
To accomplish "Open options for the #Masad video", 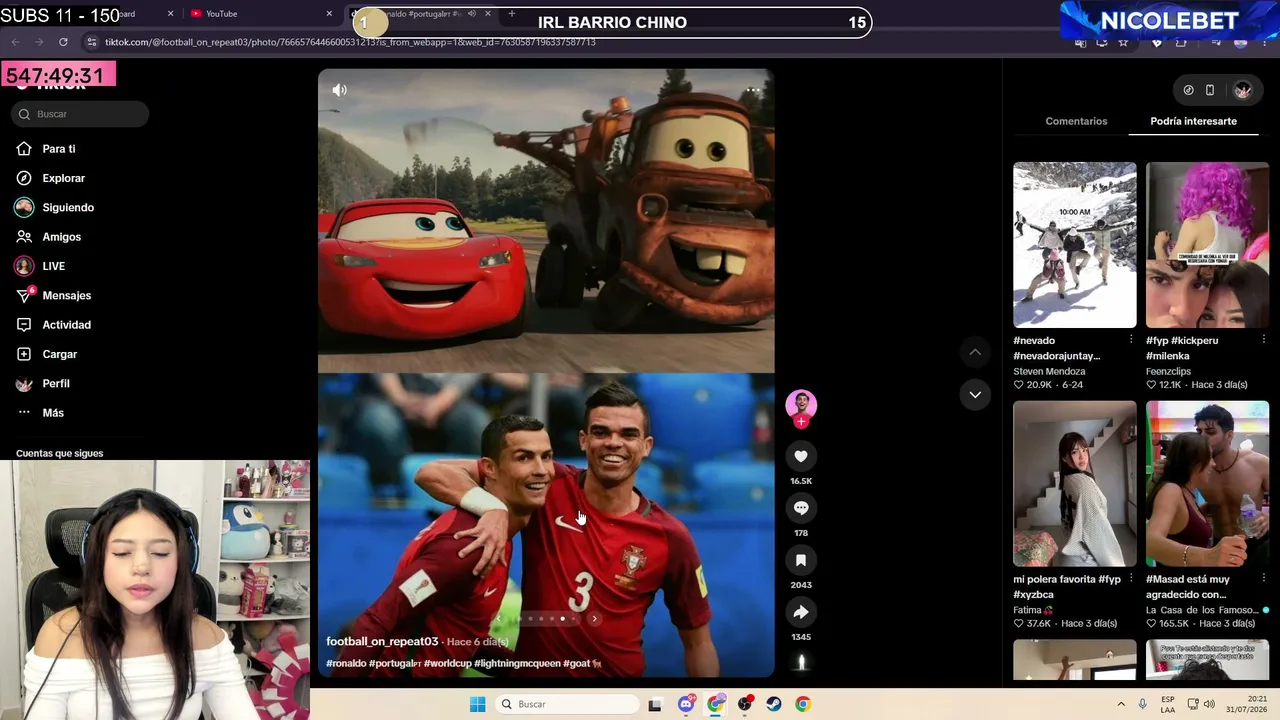I will [1263, 579].
